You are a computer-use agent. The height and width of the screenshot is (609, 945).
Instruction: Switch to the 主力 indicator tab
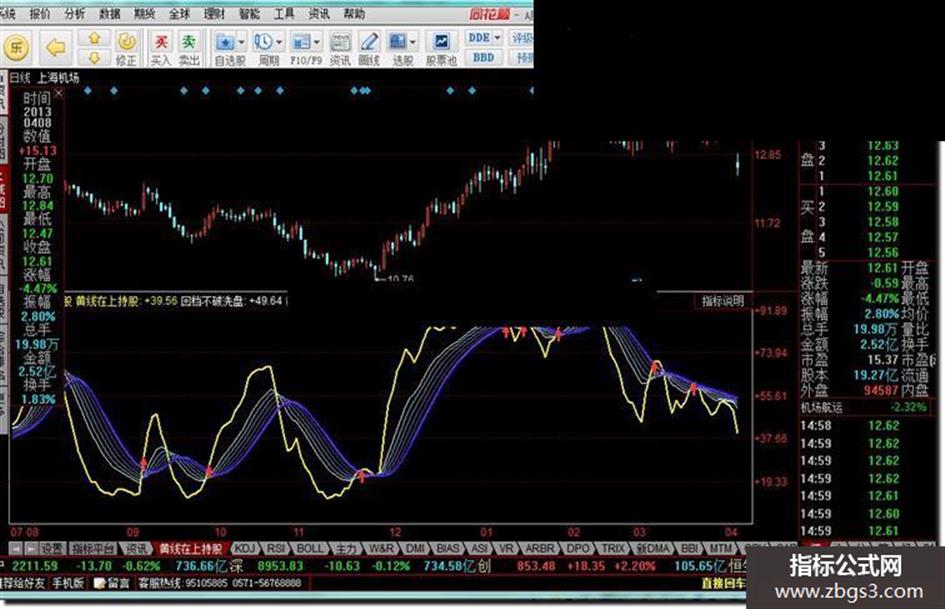346,548
